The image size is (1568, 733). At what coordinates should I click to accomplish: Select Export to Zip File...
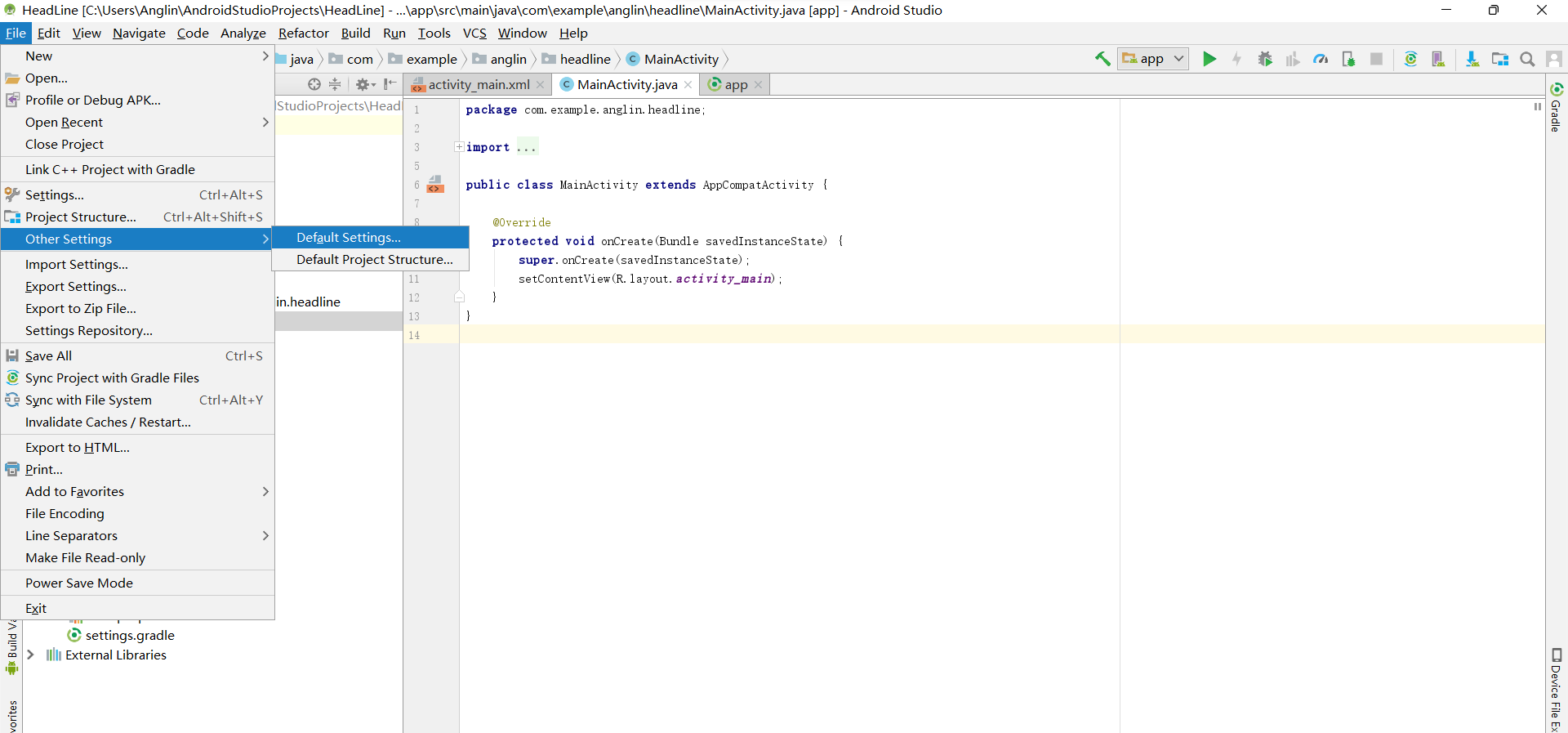click(x=137, y=308)
